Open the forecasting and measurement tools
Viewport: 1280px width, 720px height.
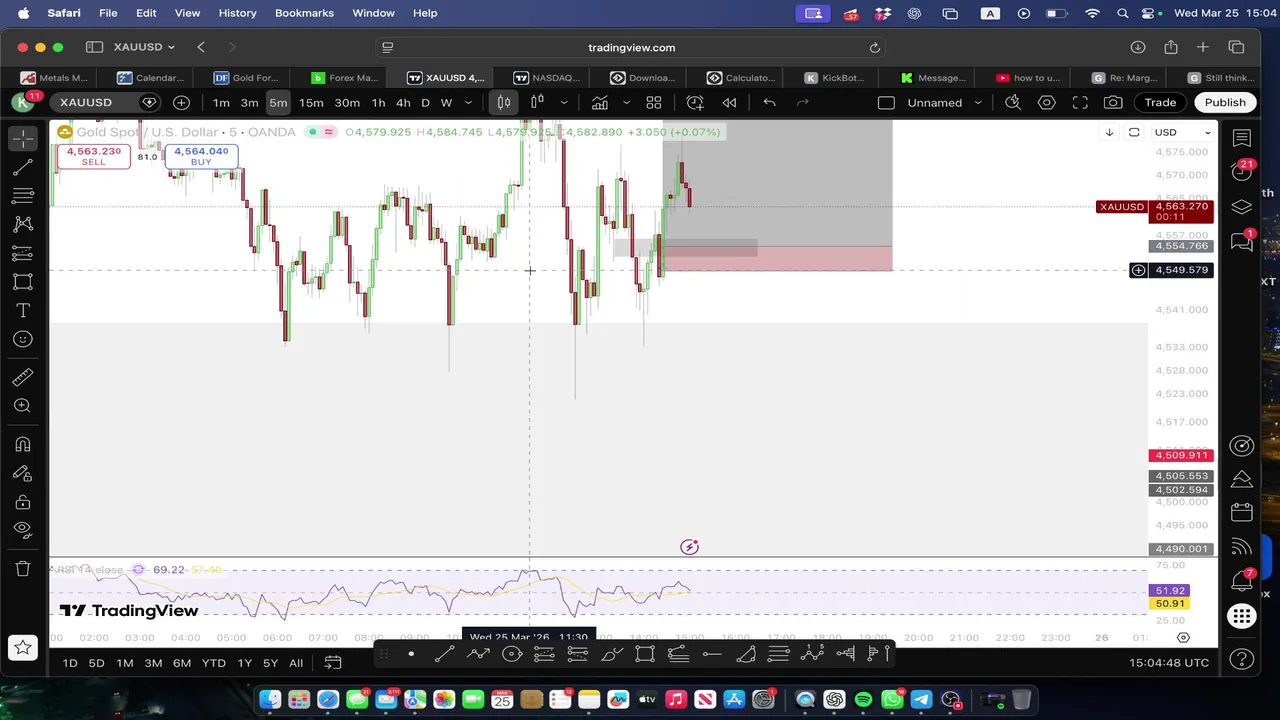tap(23, 253)
